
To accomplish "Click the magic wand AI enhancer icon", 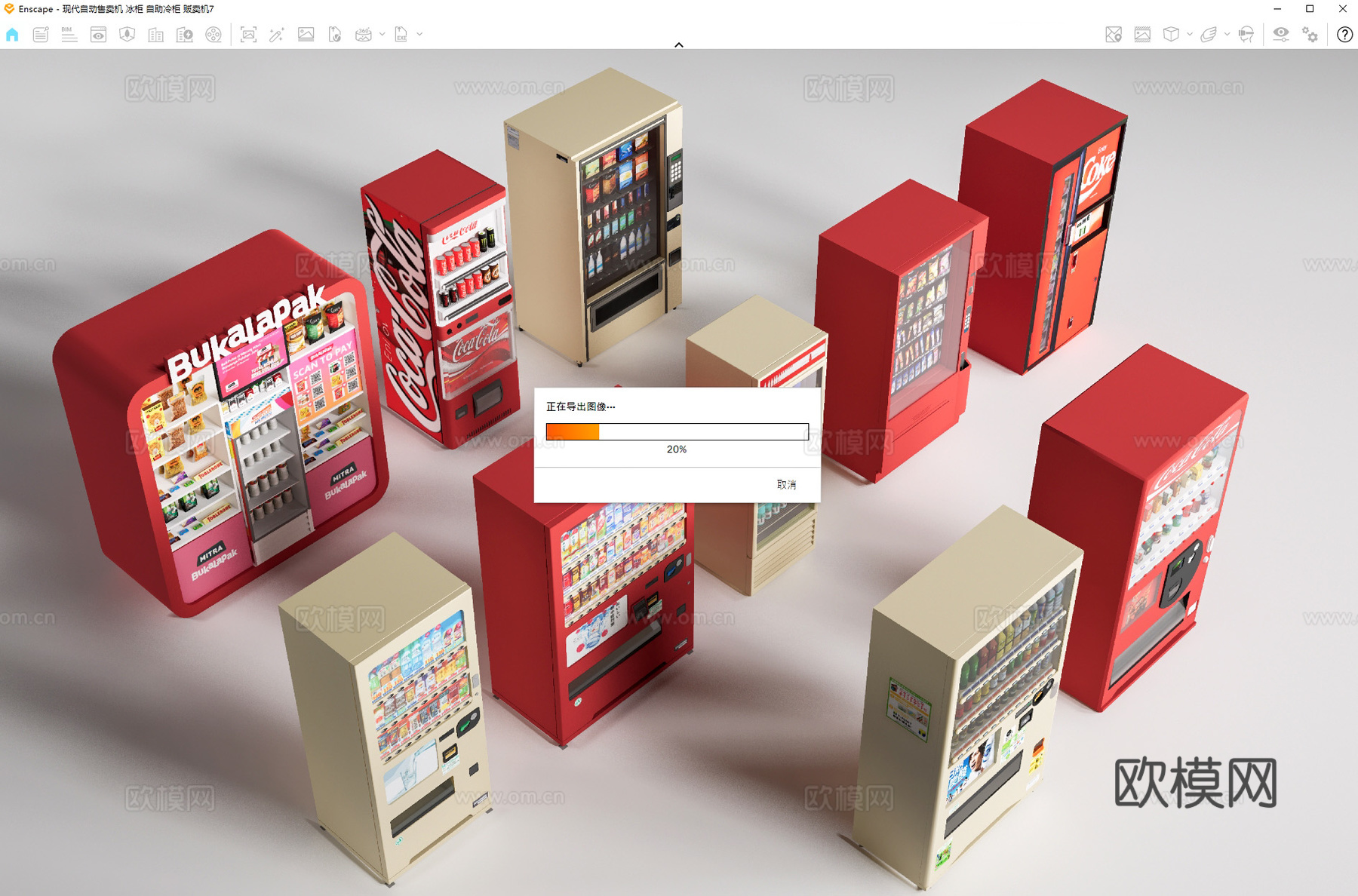I will (x=277, y=35).
